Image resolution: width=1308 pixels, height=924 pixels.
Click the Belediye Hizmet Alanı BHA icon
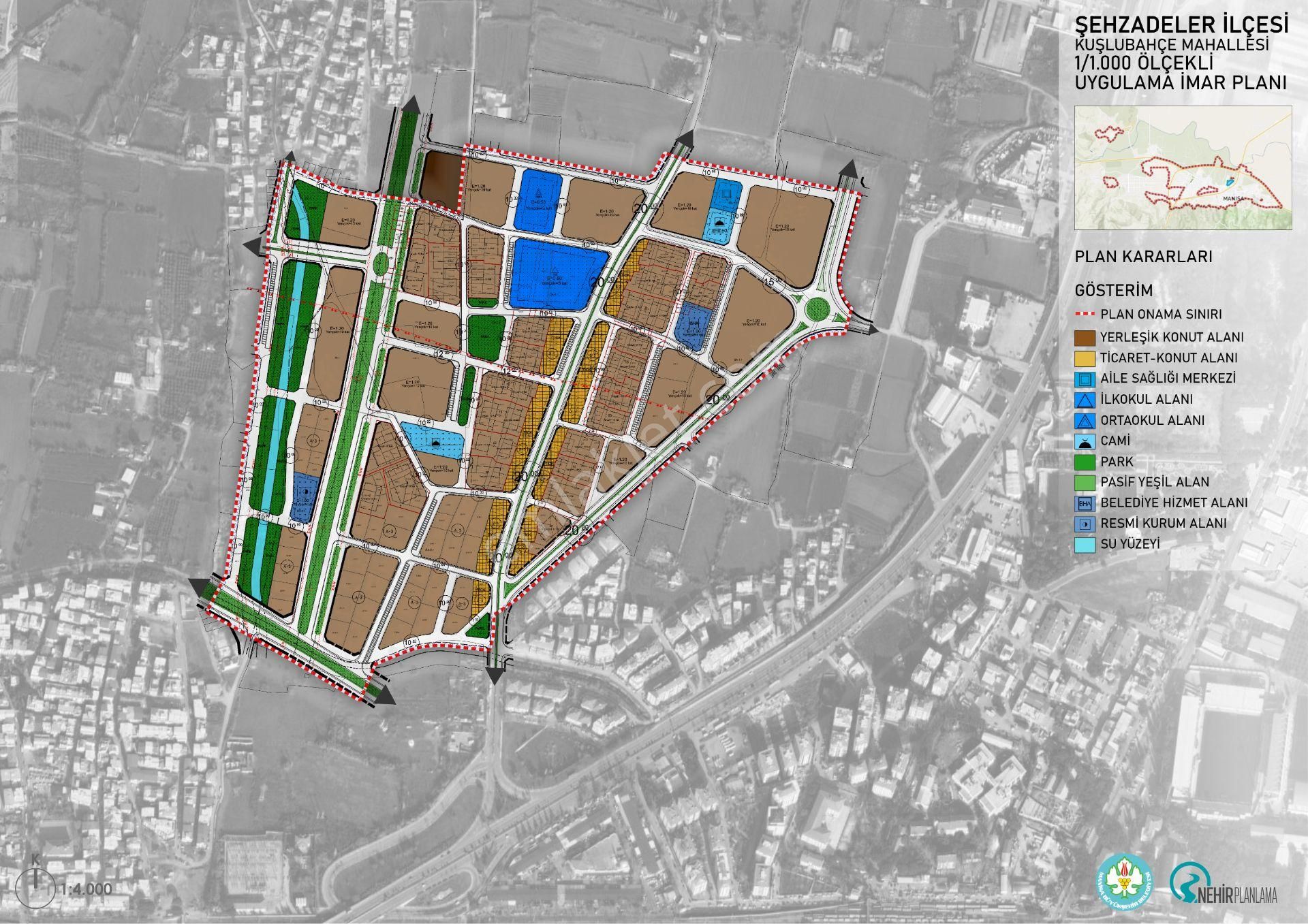1085,503
